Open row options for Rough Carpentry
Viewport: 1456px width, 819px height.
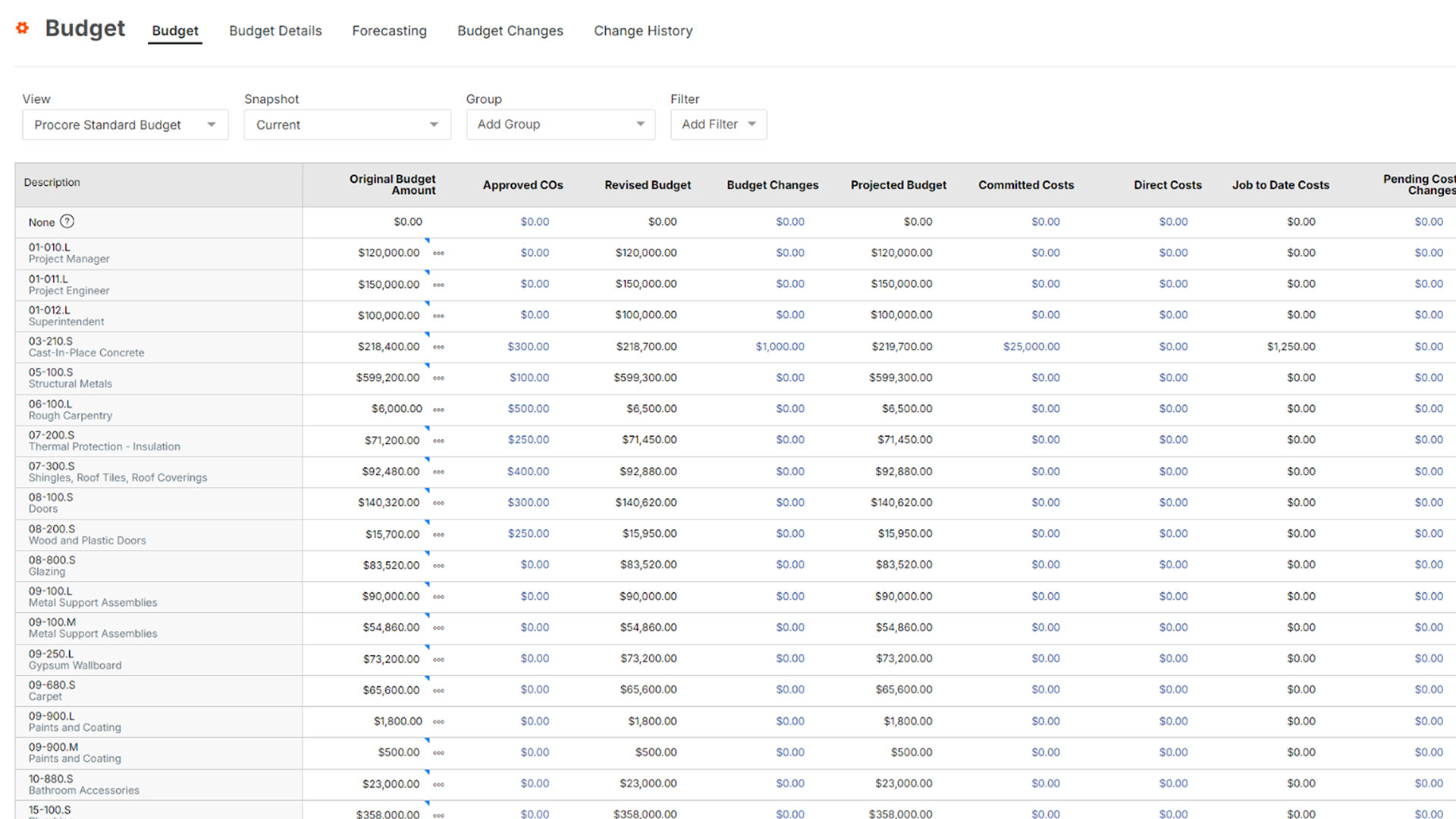(438, 409)
